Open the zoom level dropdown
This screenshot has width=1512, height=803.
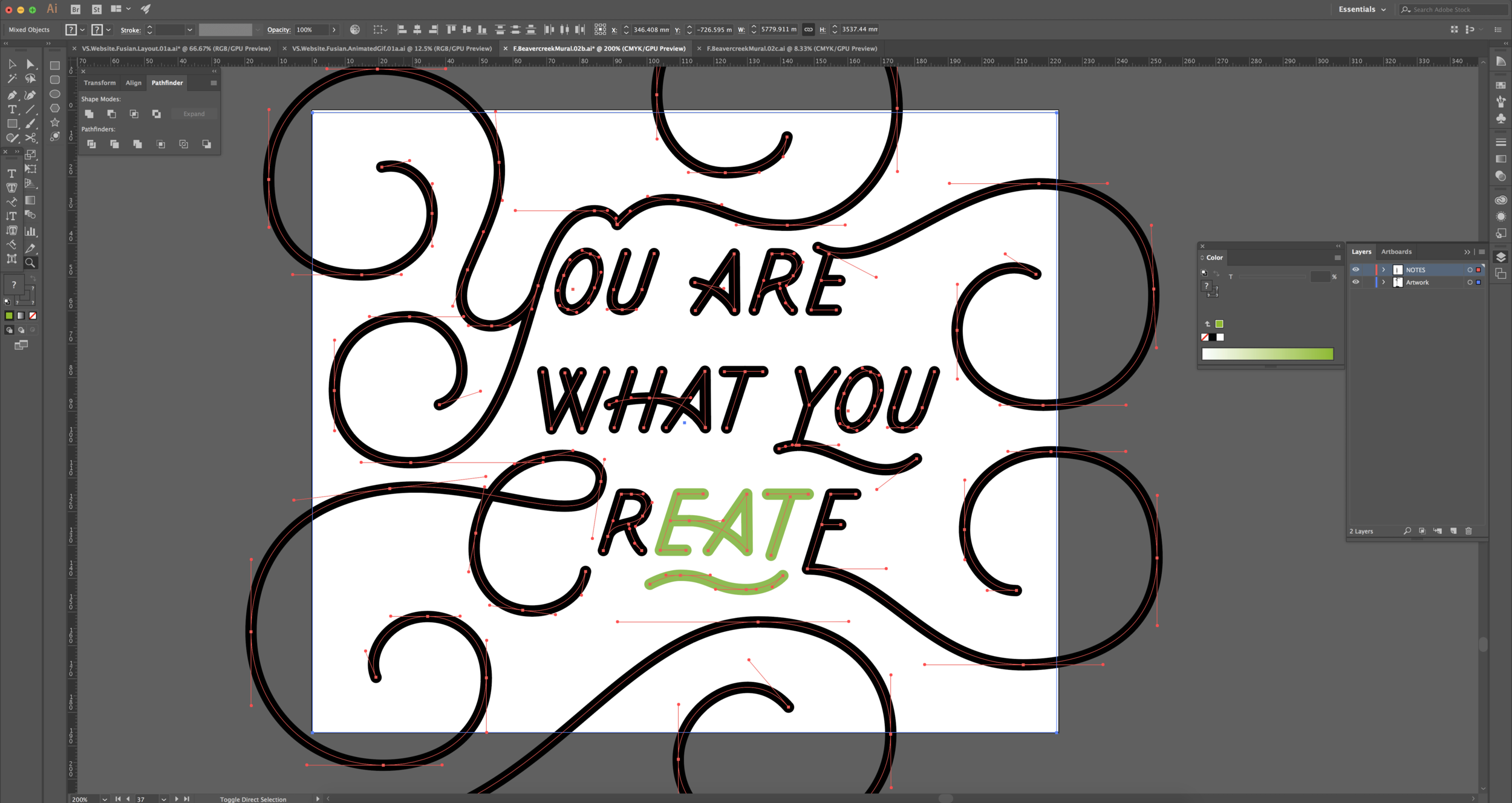(105, 799)
